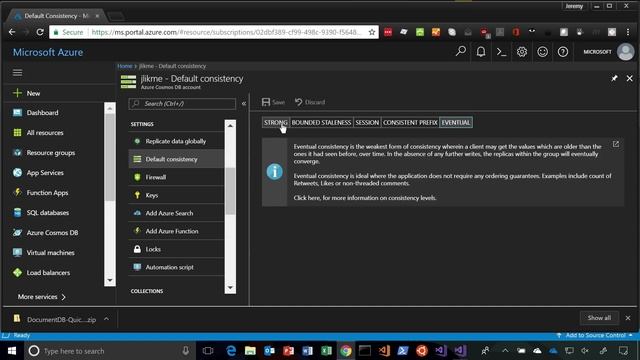Open Task View on taskbar

coord(208,351)
